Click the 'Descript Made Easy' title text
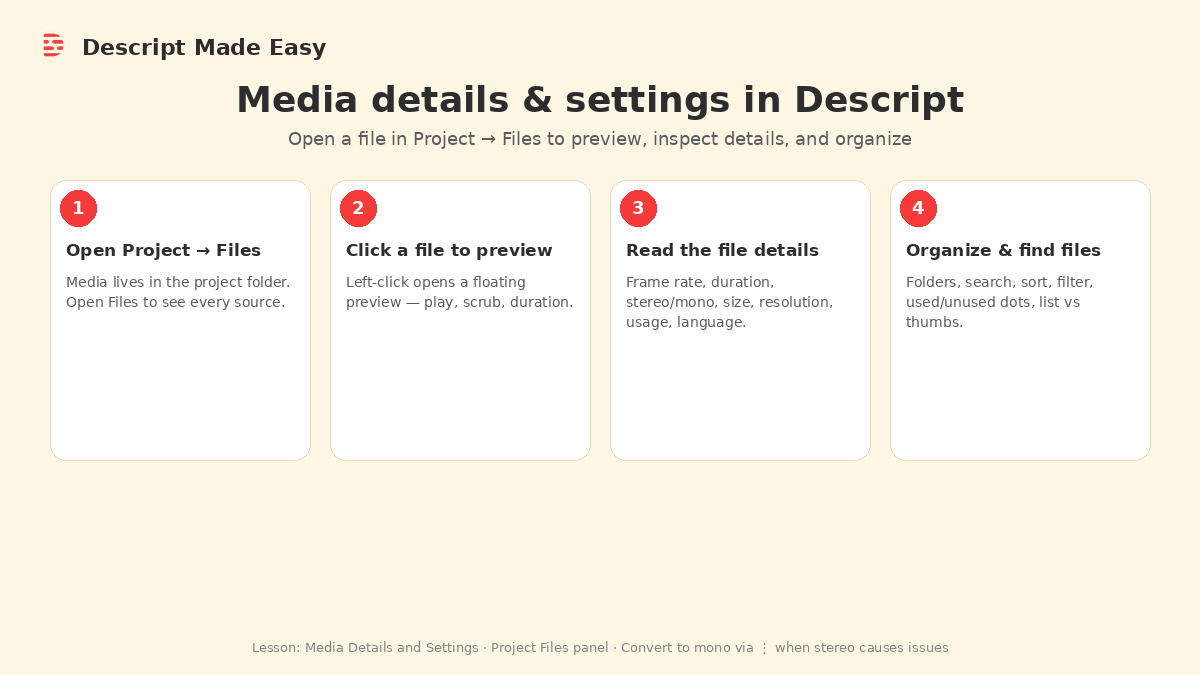Screen dimensions: 1200x675 click(204, 47)
